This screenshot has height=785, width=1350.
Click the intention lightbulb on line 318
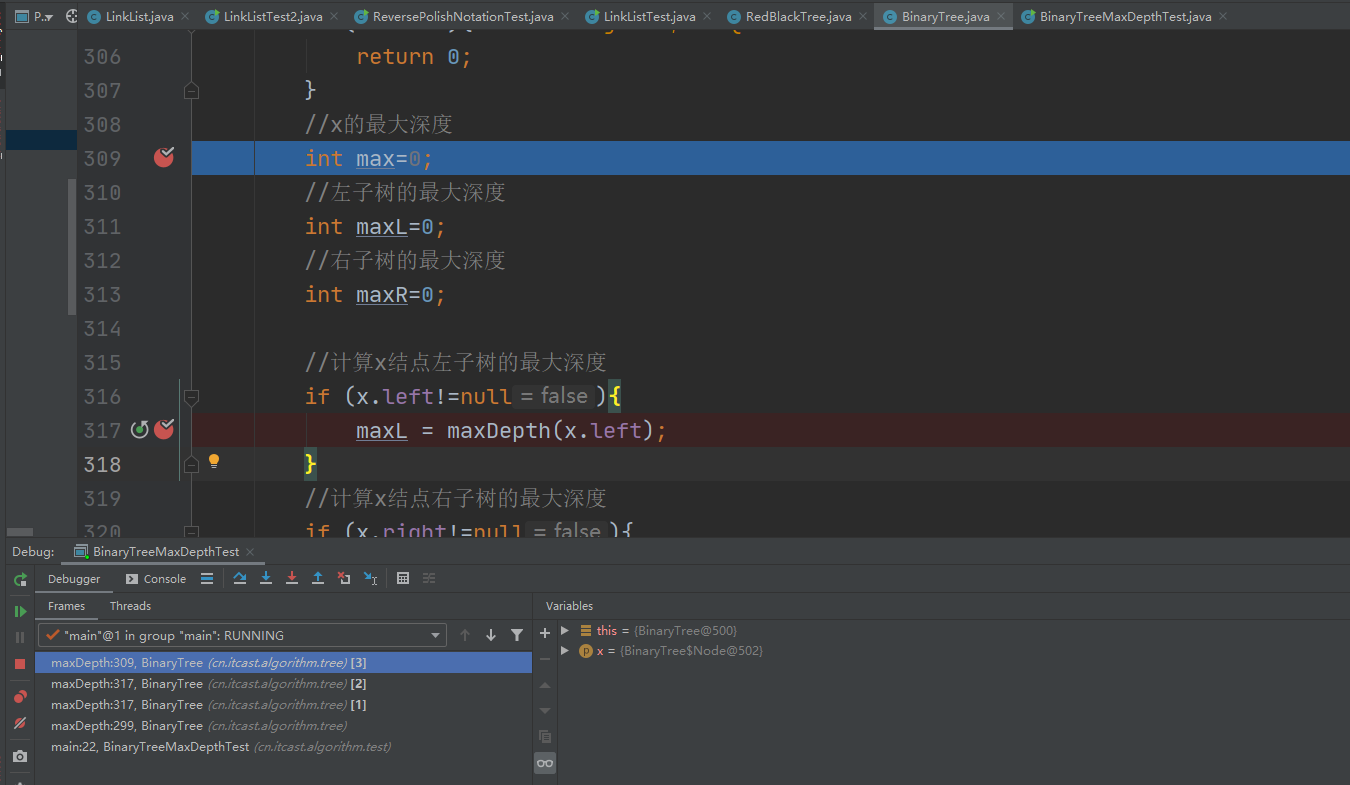point(213,462)
